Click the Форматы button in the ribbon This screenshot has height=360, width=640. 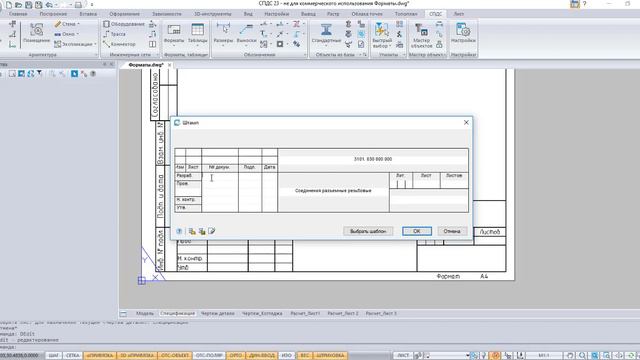coord(174,33)
